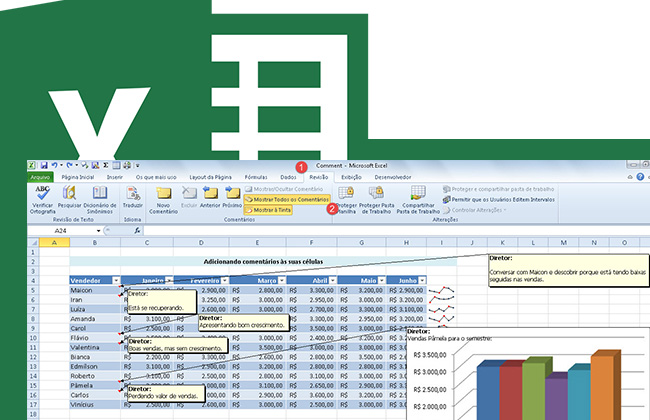This screenshot has width=650, height=420.
Task: Click Proteger e compartilhar pasta de trabalho
Action: pos(498,189)
